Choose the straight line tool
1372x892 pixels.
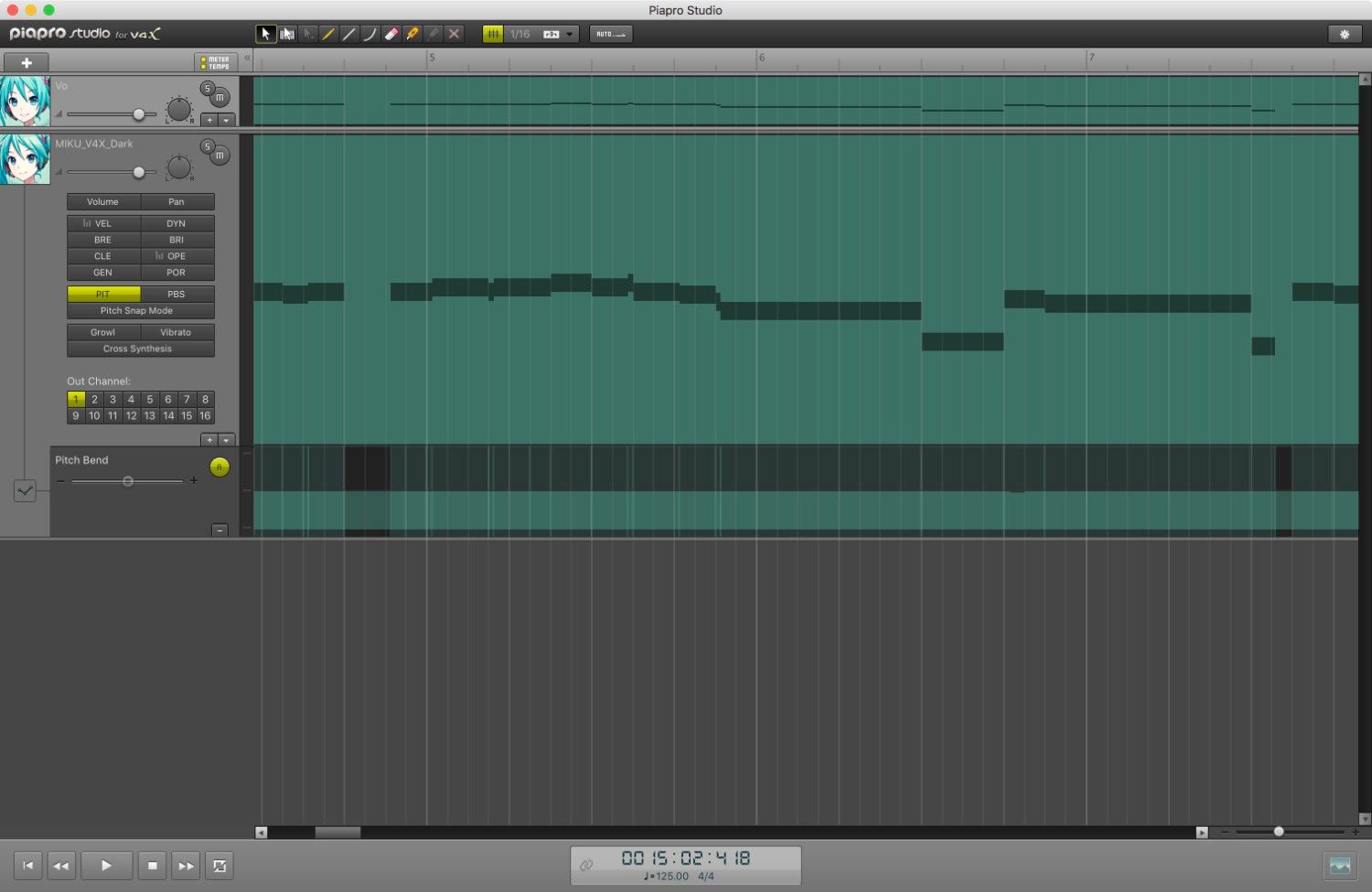pos(349,34)
